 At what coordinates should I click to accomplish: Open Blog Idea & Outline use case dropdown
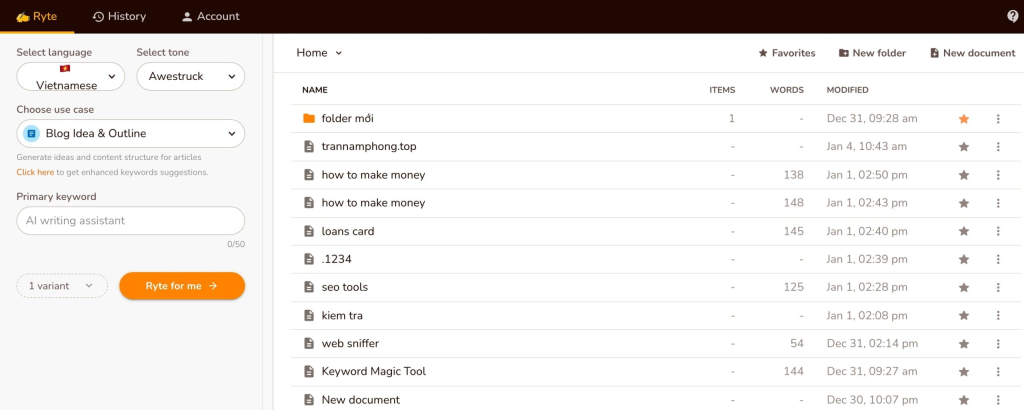click(x=130, y=133)
